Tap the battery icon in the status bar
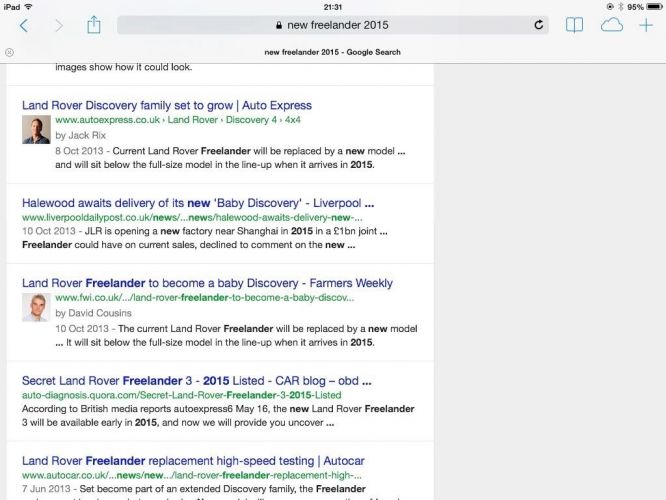 [654, 7]
